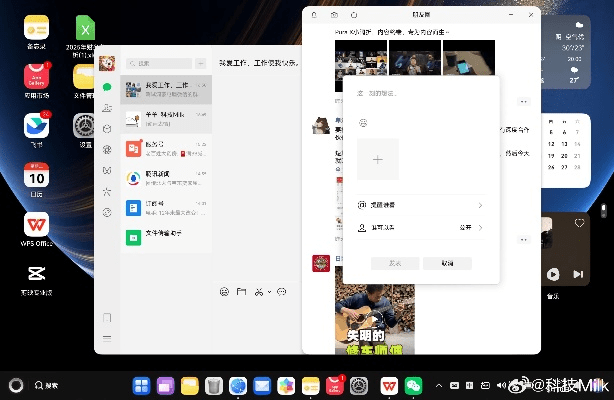Viewport: 614px width, 400px height.
Task: Open the second photo thumbnail in Moments post
Action: pos(415,58)
